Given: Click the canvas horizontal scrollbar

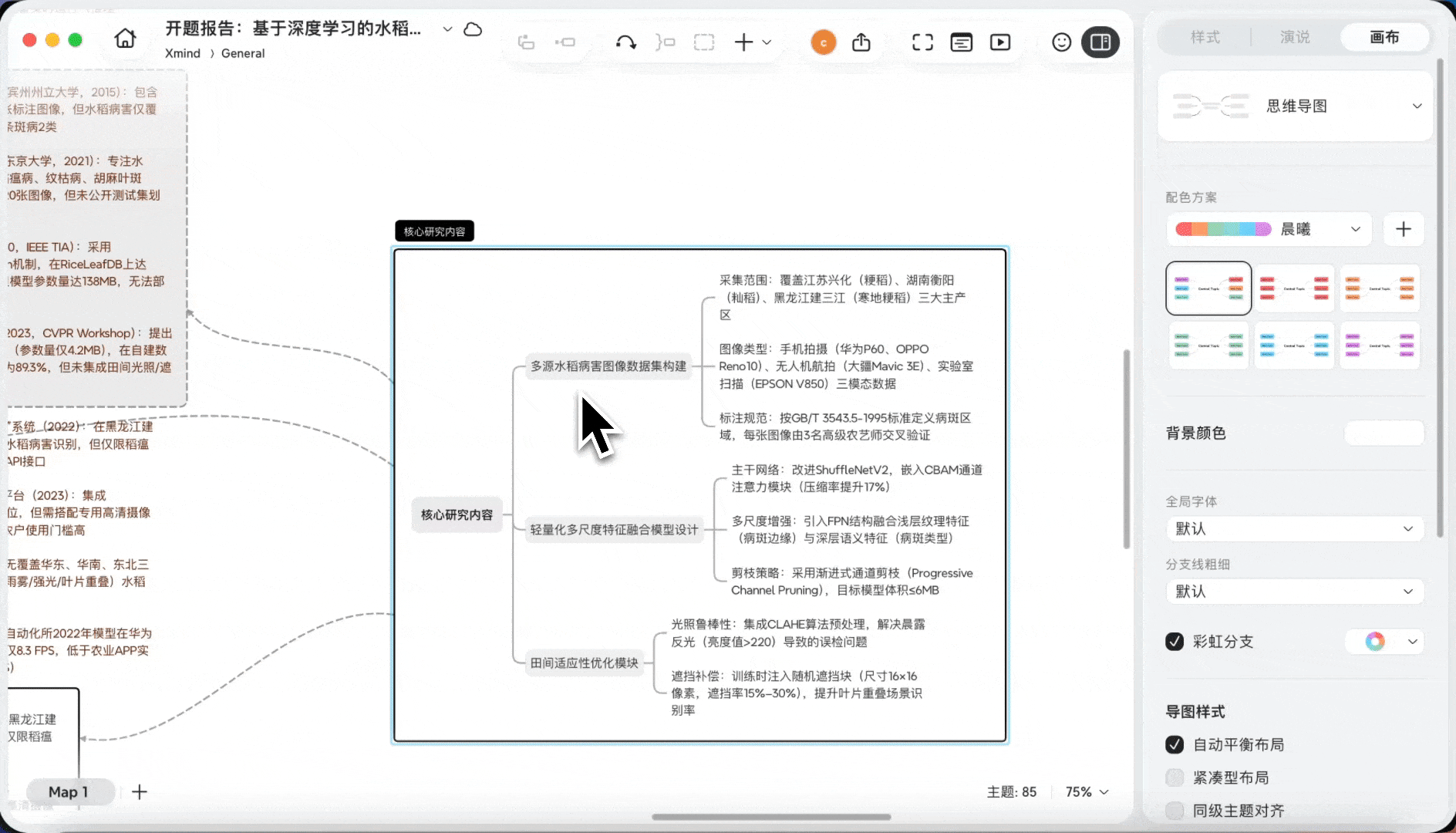Looking at the screenshot, I should click(771, 817).
